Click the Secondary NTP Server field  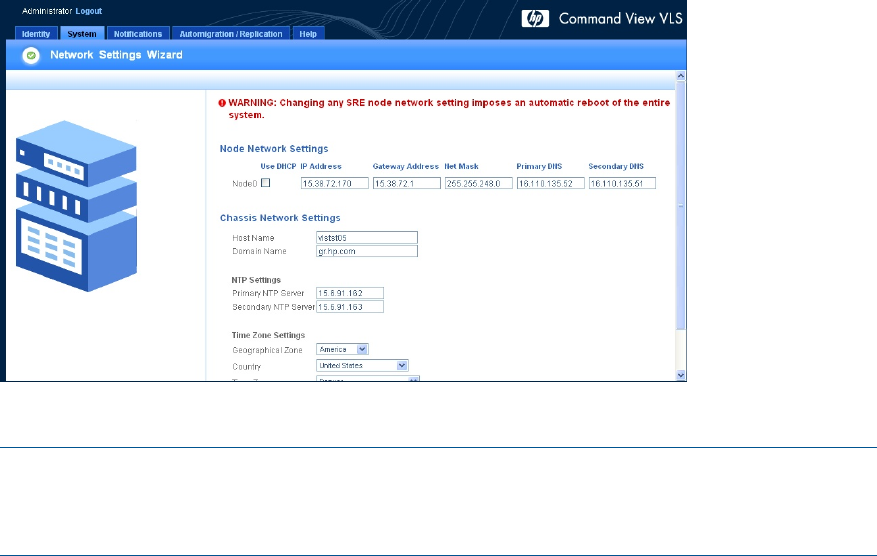[350, 307]
